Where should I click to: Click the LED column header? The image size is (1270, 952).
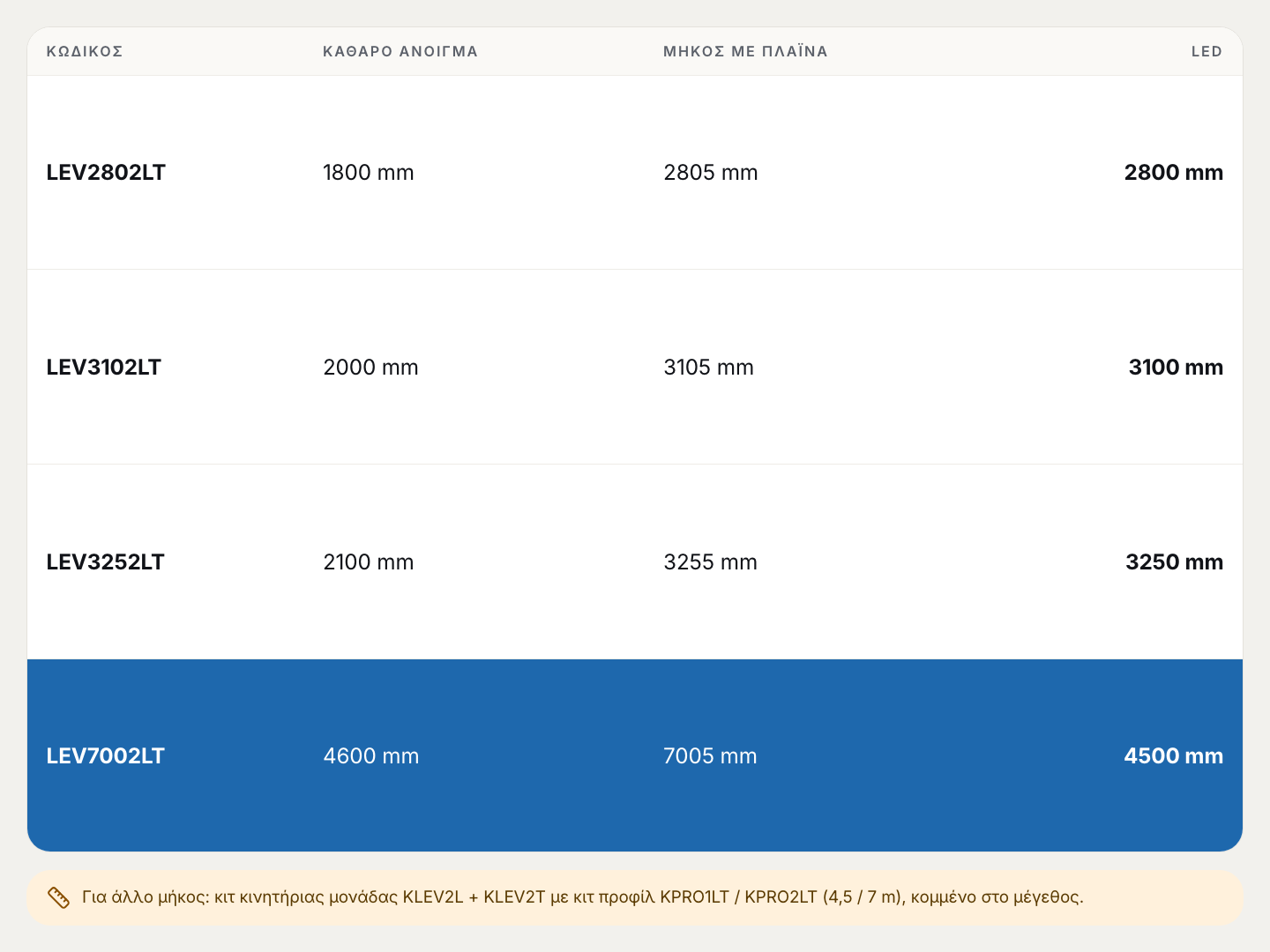[x=1206, y=51]
